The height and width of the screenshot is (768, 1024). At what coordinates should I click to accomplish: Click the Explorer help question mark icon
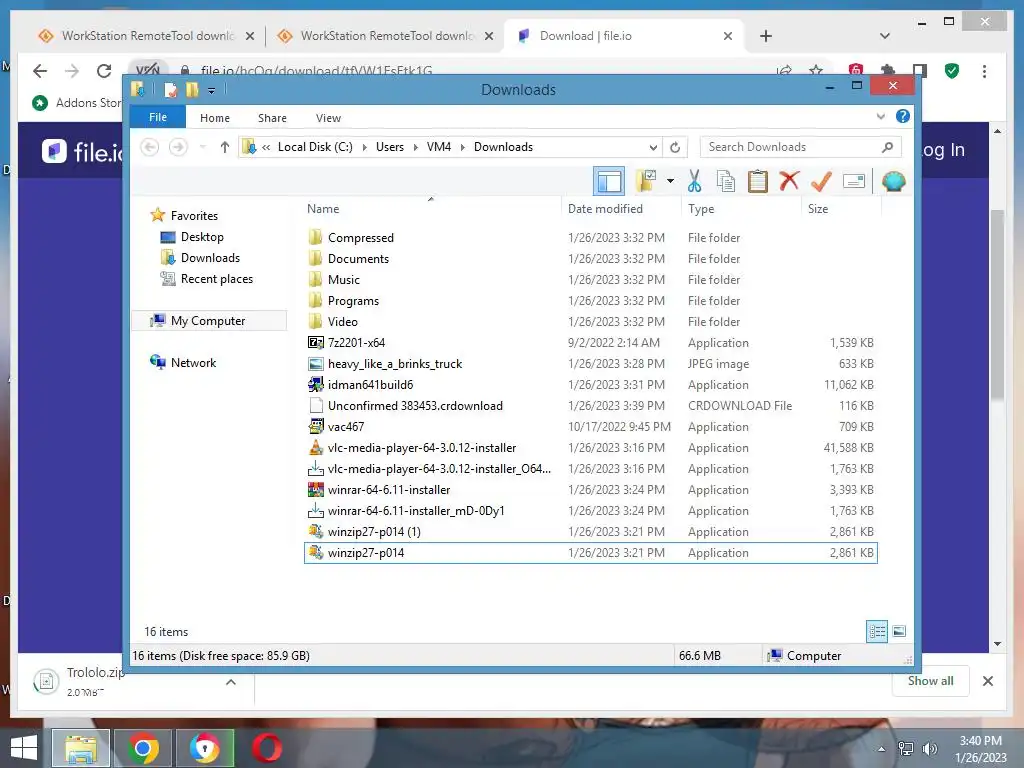tap(903, 116)
